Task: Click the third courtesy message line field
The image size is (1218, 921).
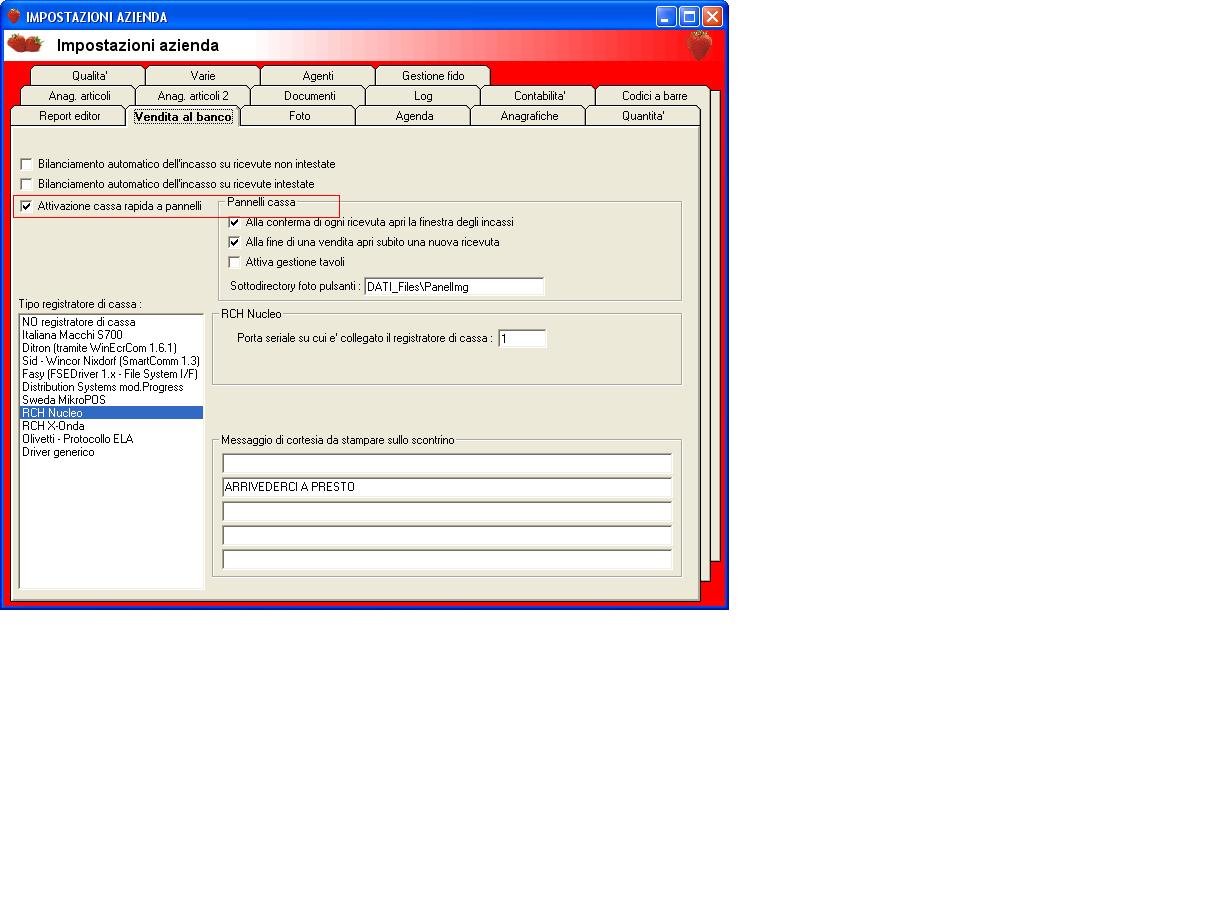Action: 447,512
